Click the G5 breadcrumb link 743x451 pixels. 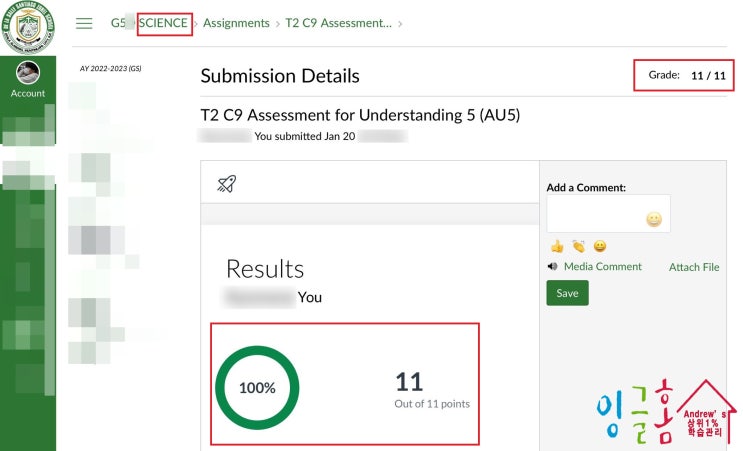click(x=118, y=23)
